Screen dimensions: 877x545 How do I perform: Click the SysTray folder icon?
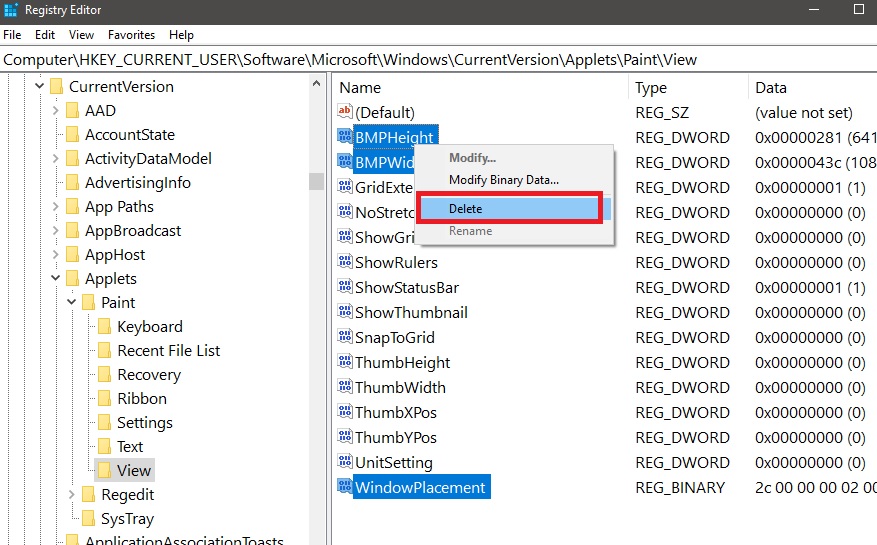(x=88, y=519)
